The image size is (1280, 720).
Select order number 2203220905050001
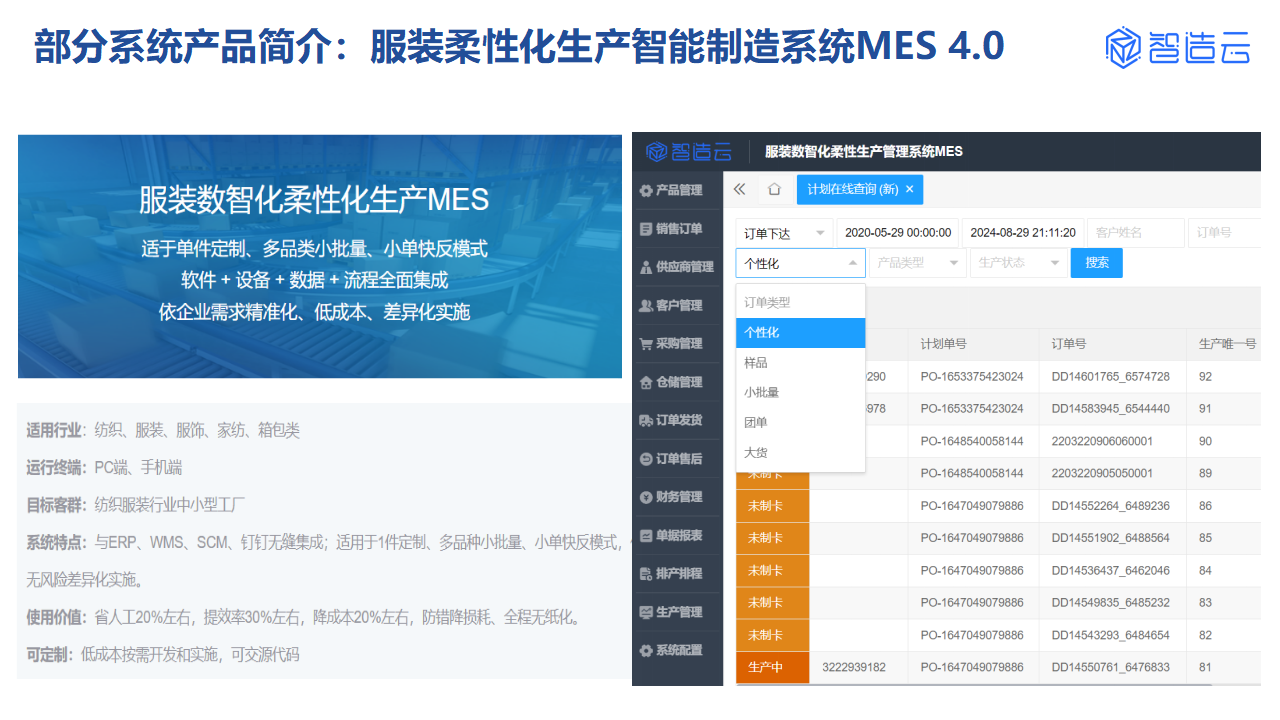[x=1102, y=473]
